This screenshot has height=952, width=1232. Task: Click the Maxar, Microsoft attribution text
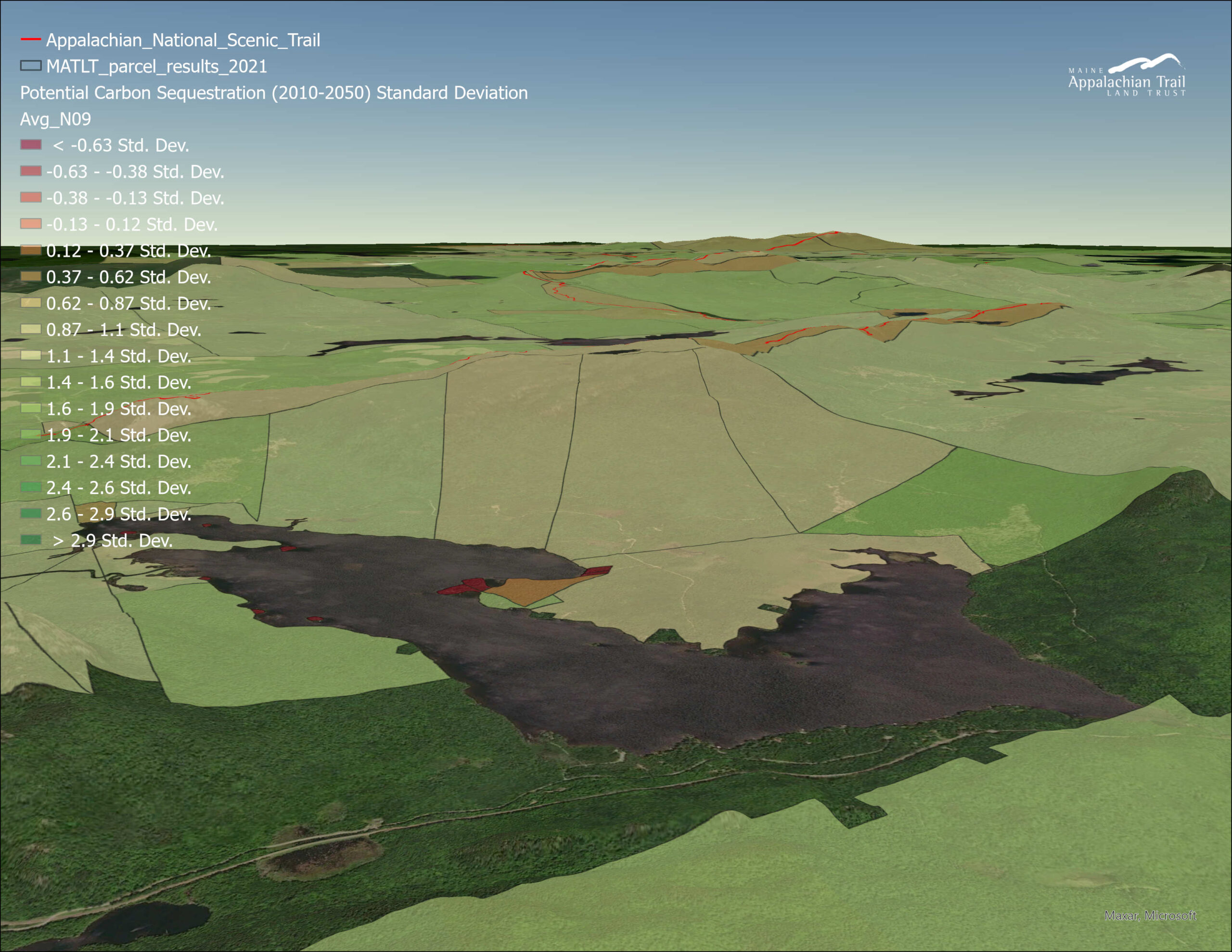(1150, 915)
